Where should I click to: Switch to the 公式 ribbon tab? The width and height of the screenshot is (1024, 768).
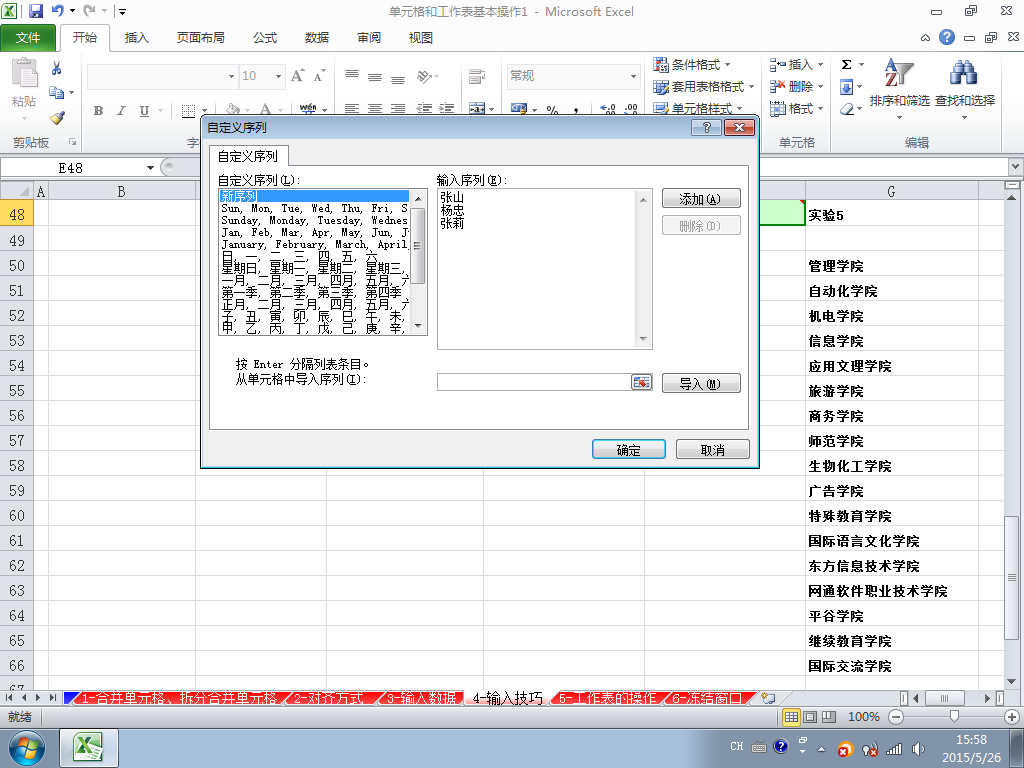(265, 38)
